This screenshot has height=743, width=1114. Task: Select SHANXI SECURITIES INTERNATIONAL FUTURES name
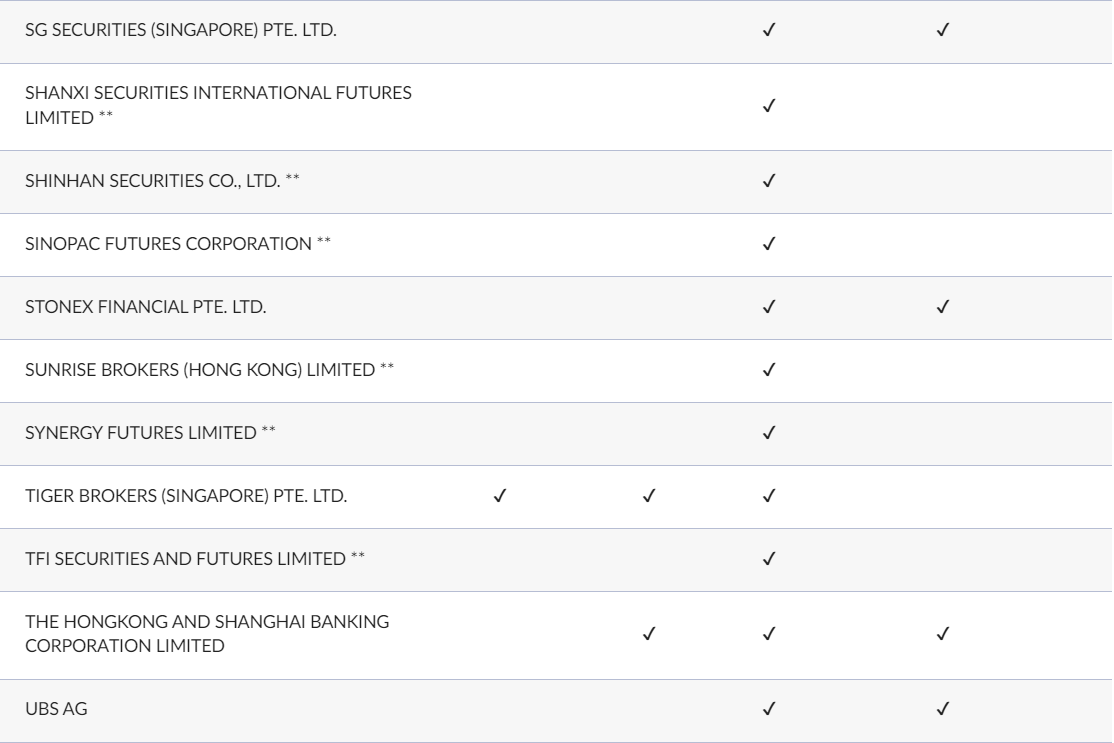pyautogui.click(x=218, y=93)
